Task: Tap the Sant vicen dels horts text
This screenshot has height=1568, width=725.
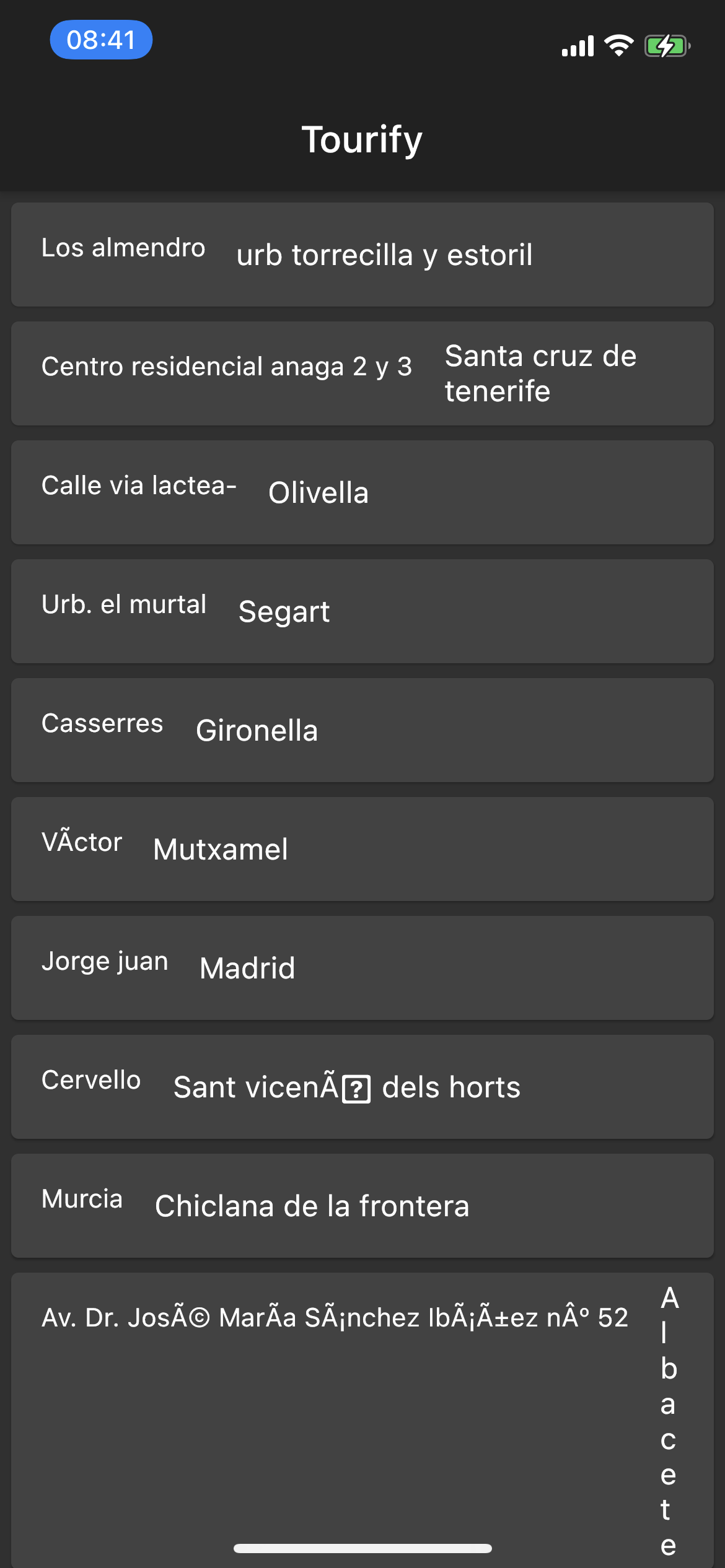Action: [347, 1087]
